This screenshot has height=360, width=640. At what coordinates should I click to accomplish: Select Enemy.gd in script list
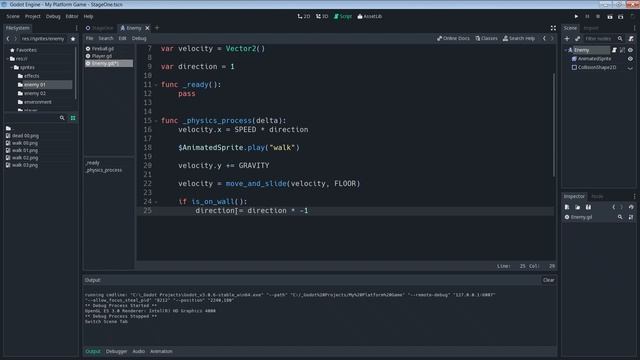[109, 63]
